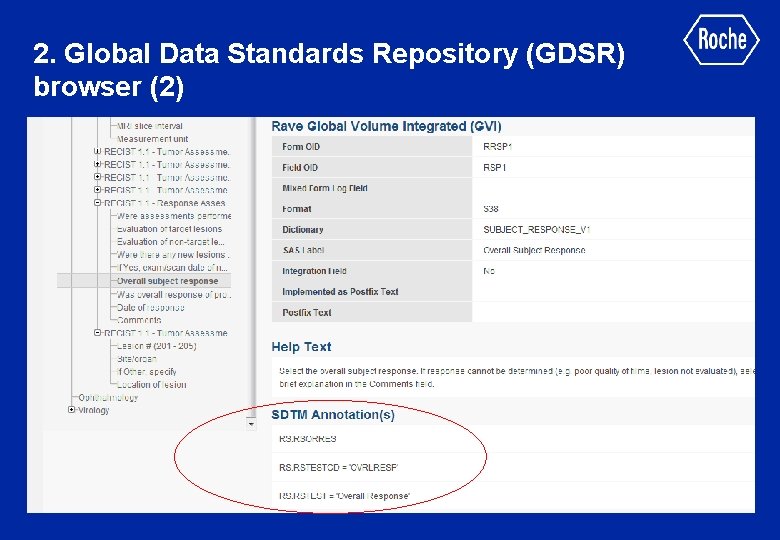Click the Mixed Form Log Field label
This screenshot has width=780, height=540.
coord(325,188)
